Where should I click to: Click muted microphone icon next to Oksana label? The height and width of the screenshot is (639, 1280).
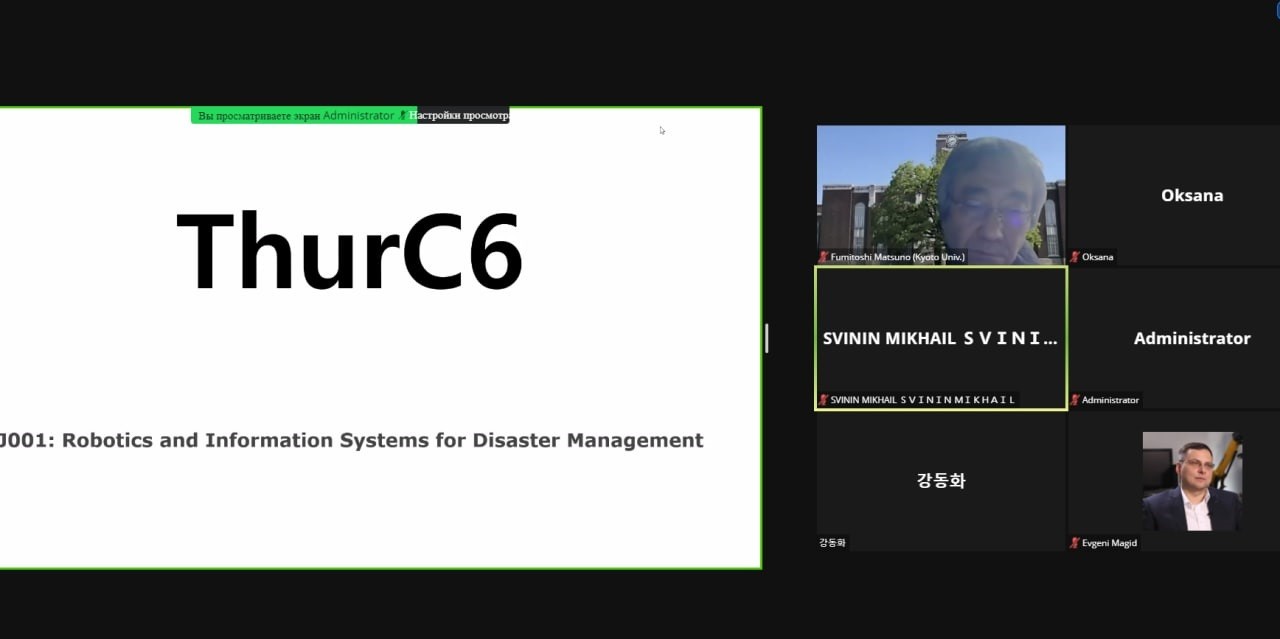pos(1075,257)
